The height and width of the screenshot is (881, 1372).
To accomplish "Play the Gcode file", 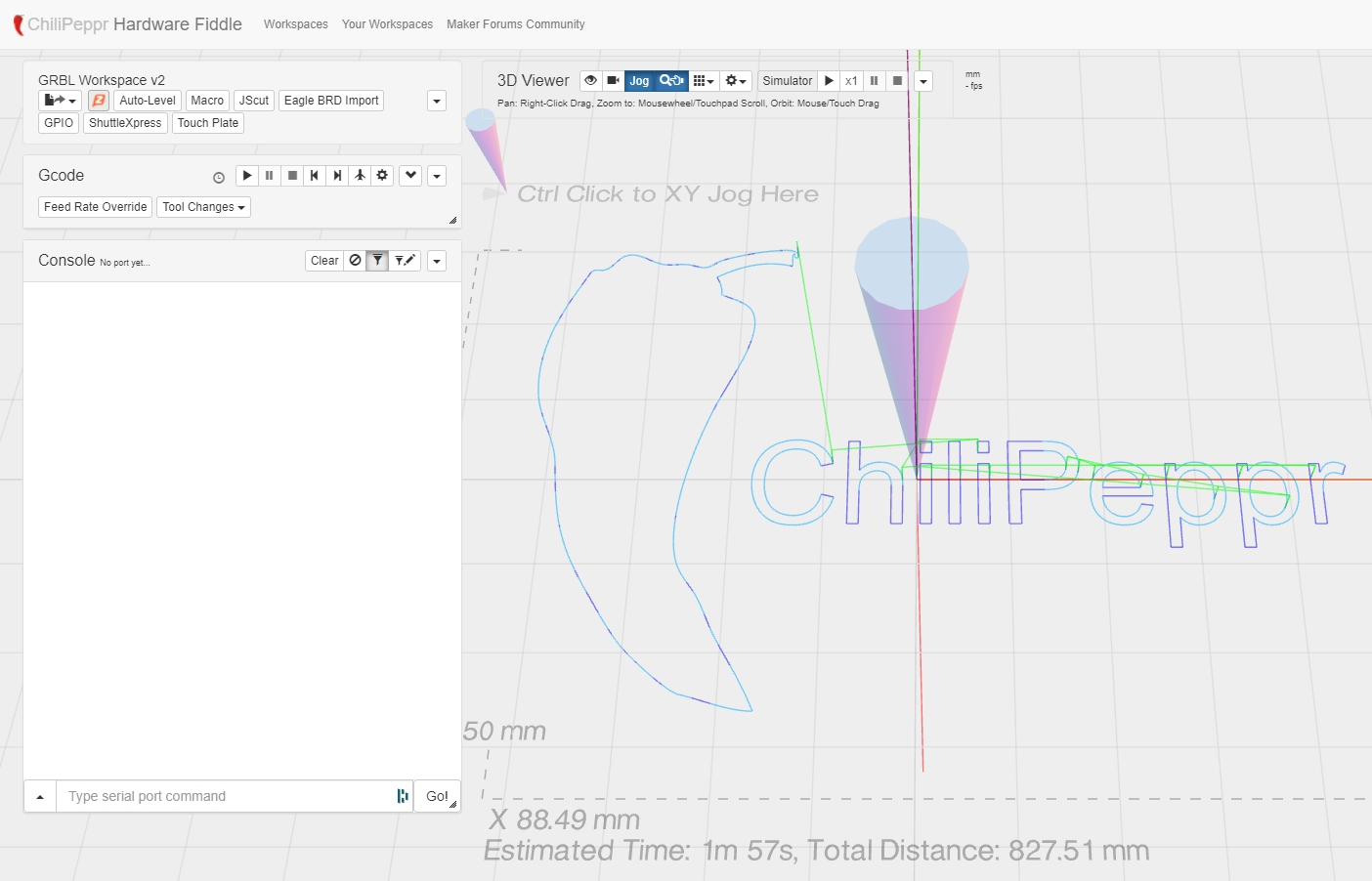I will click(247, 176).
